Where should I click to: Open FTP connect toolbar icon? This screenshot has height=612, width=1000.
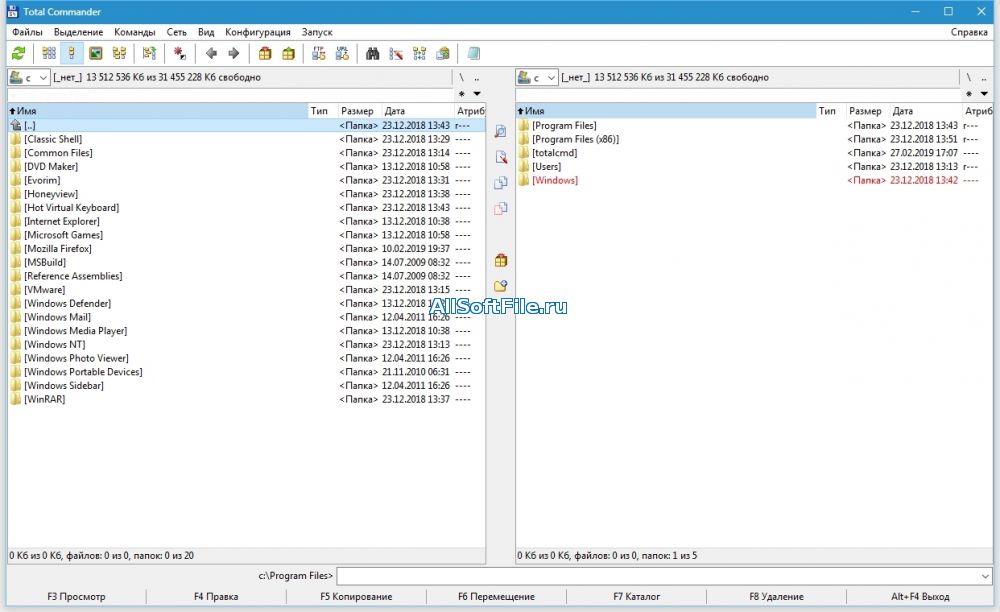coord(319,54)
